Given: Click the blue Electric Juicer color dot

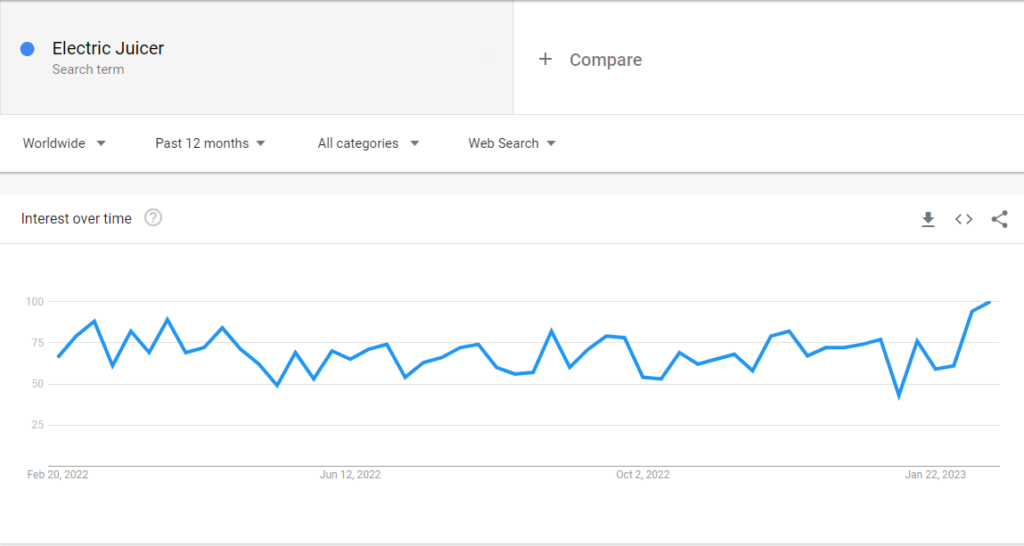Looking at the screenshot, I should (27, 49).
